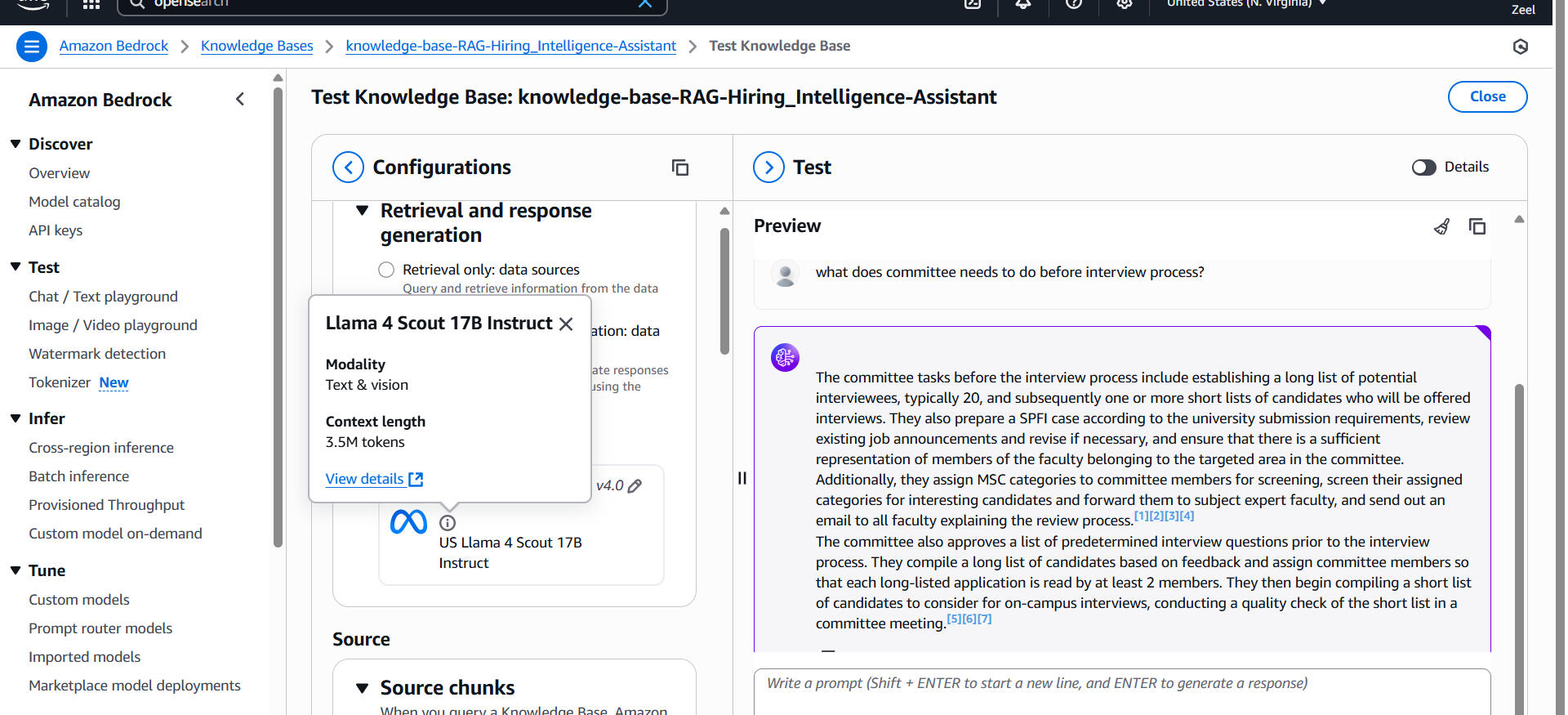This screenshot has height=715, width=1568.
Task: Click the hamburger navigation menu icon
Action: click(x=31, y=47)
